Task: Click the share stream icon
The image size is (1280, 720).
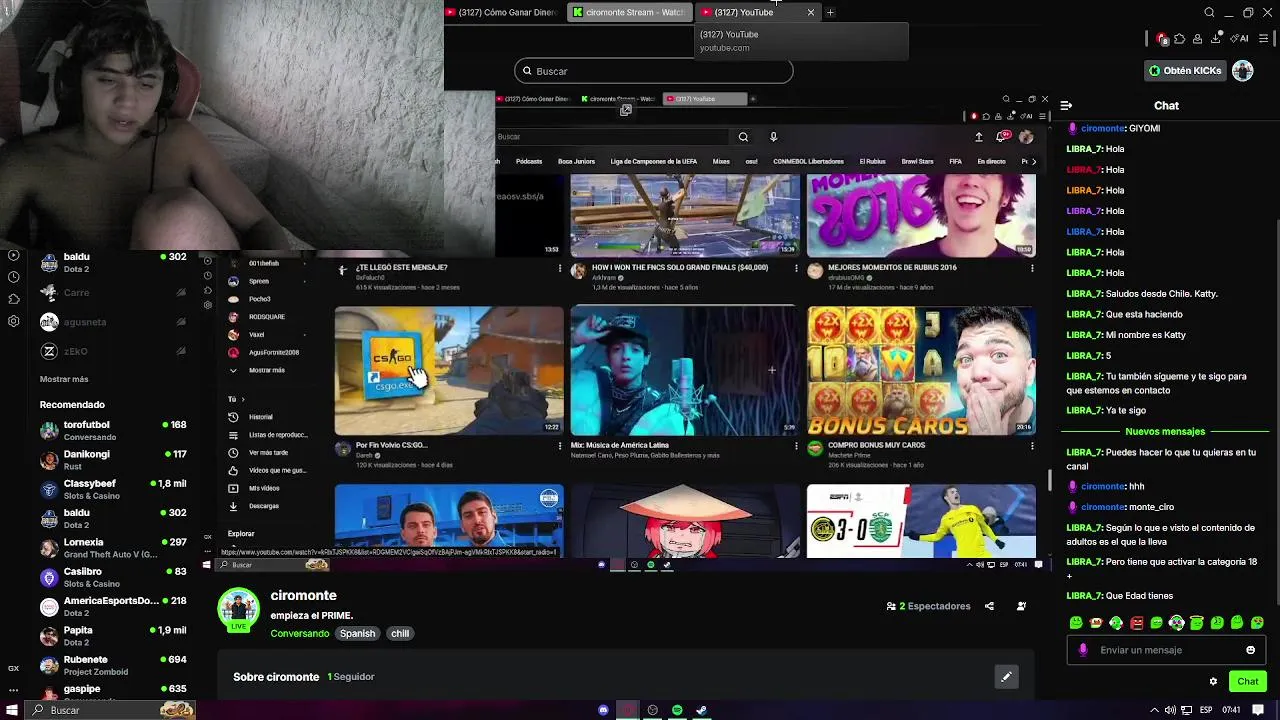Action: [x=989, y=606]
